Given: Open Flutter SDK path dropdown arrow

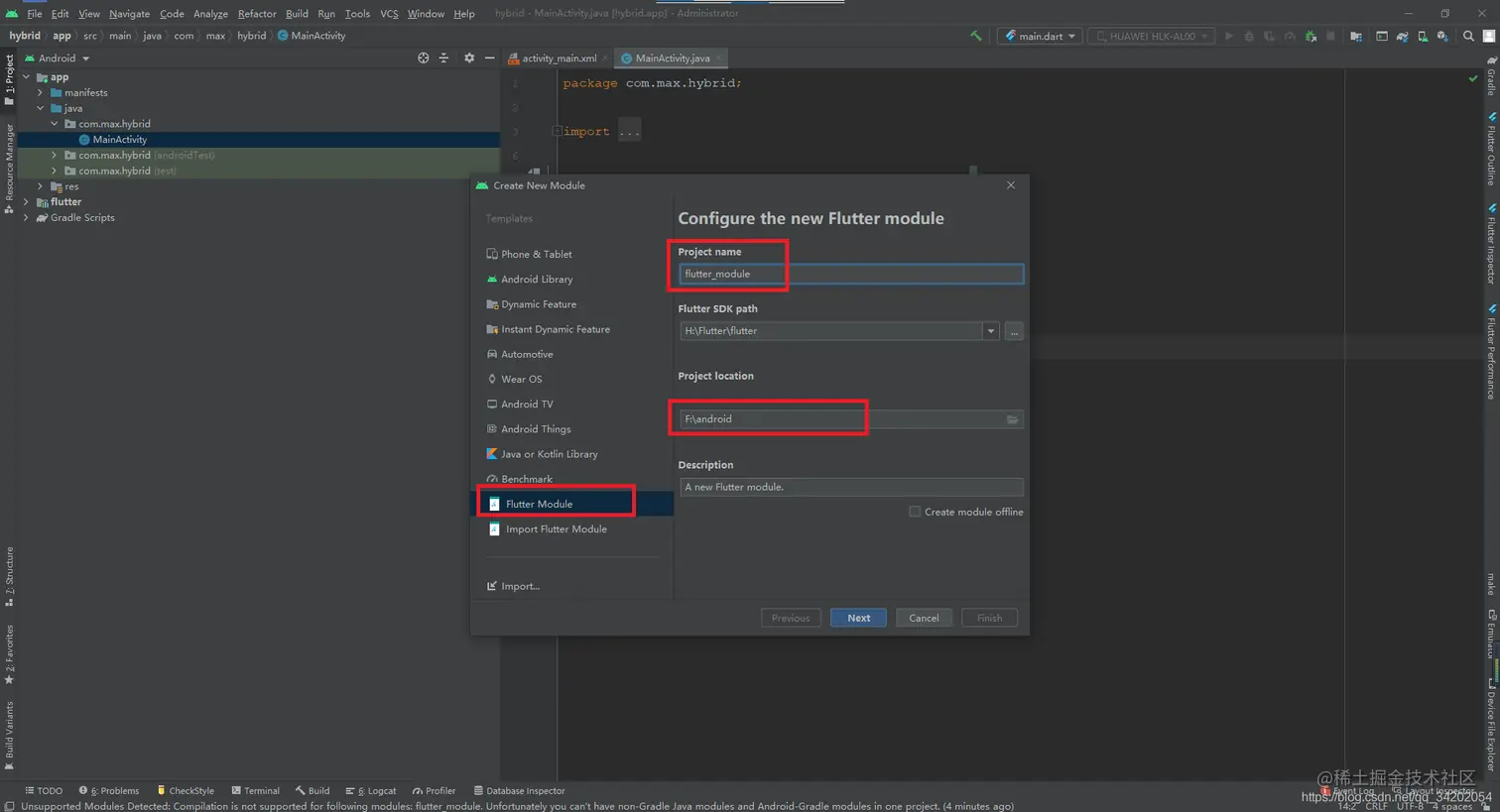Looking at the screenshot, I should [990, 331].
